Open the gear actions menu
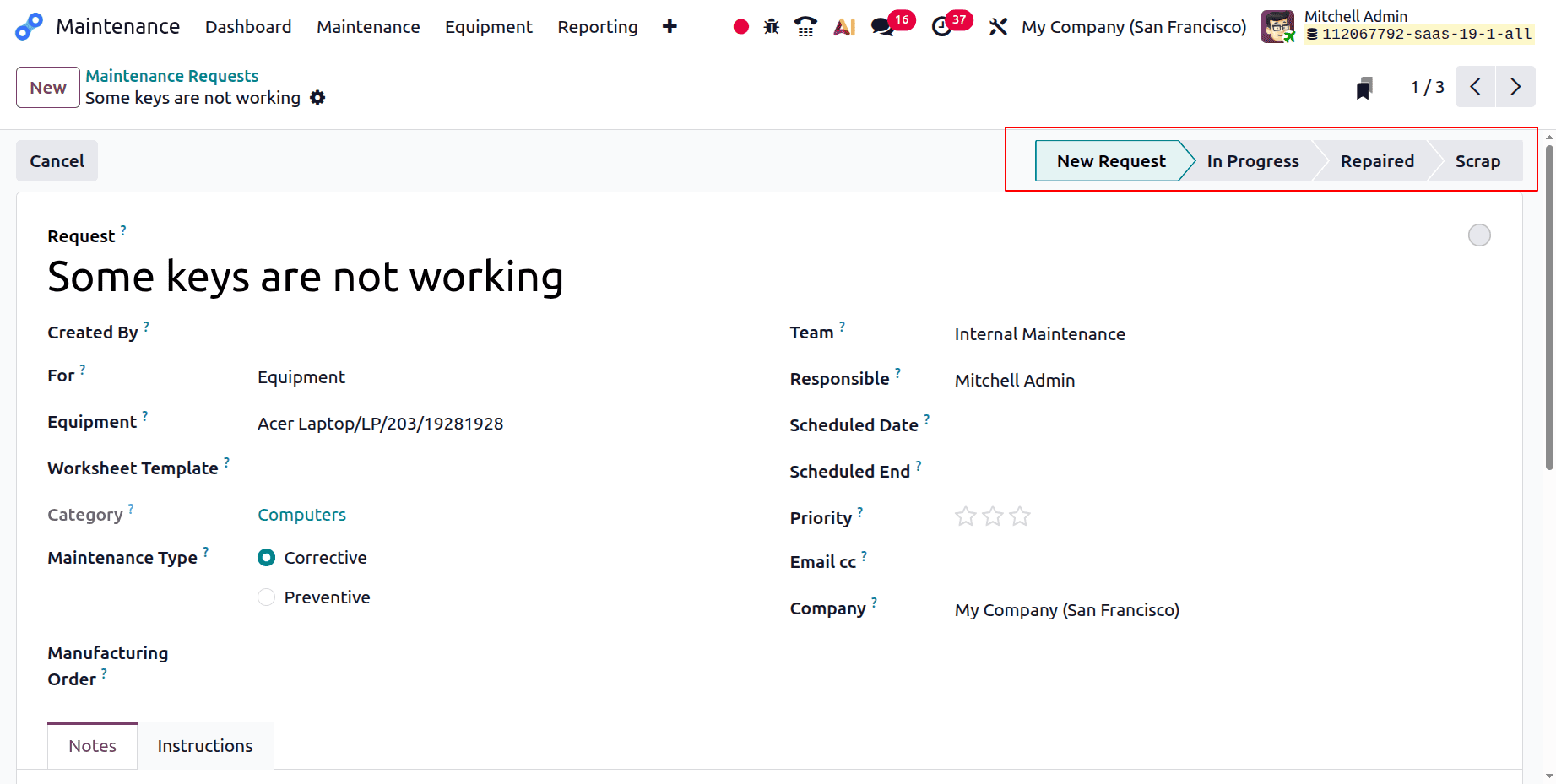The image size is (1556, 784). pyautogui.click(x=317, y=98)
